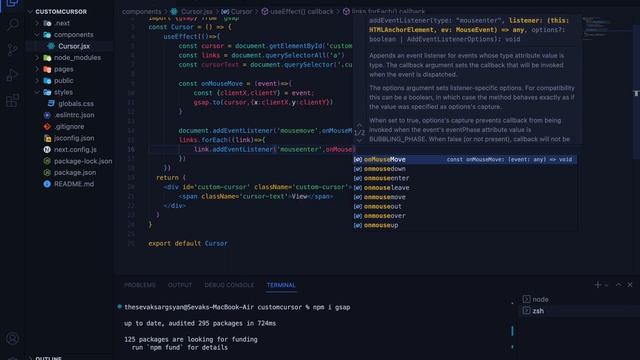Screen dimensions: 640x360
Task: Open the Explorer view icon
Action: (13, 3)
